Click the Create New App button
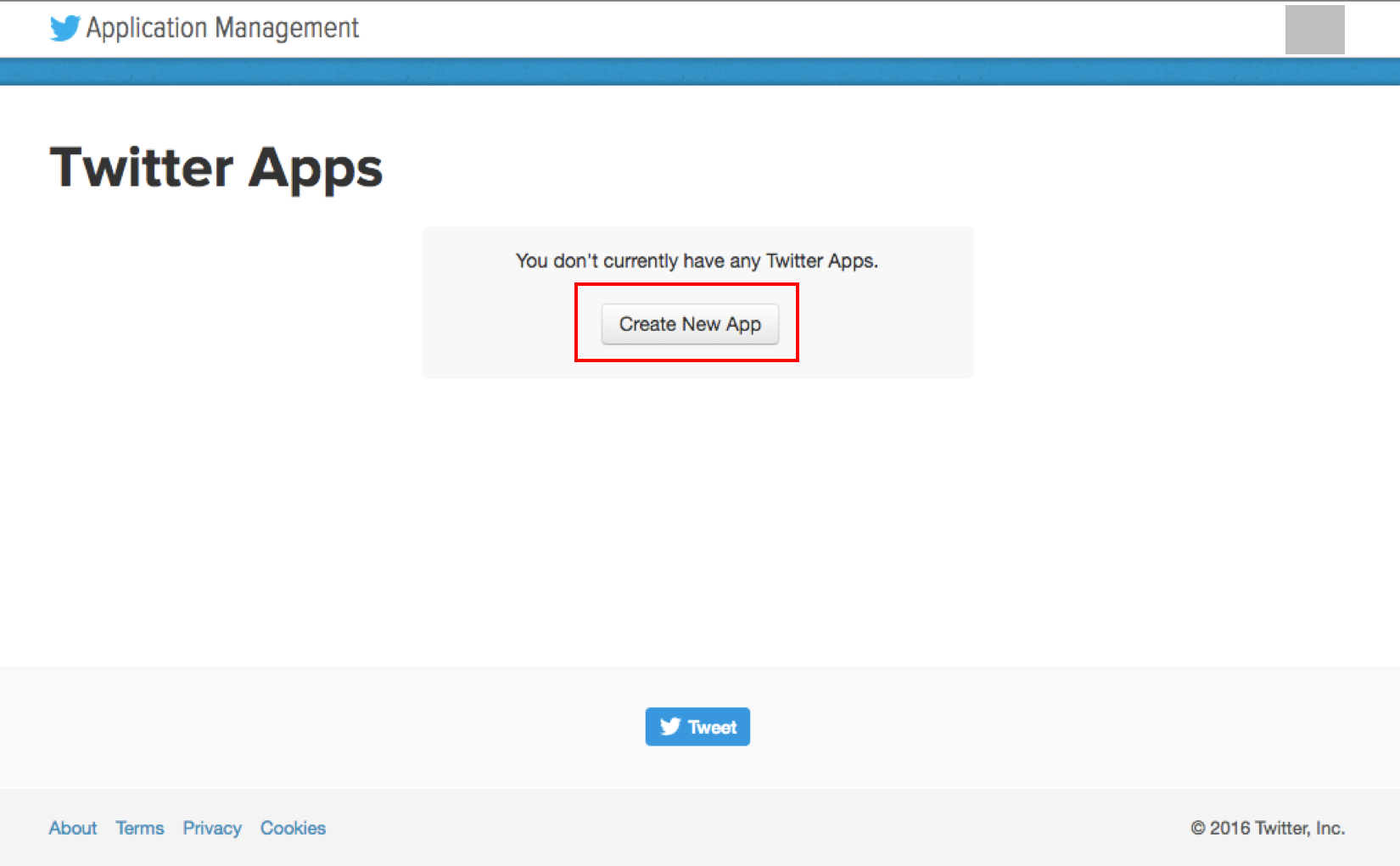Image resolution: width=1400 pixels, height=866 pixels. (x=690, y=324)
